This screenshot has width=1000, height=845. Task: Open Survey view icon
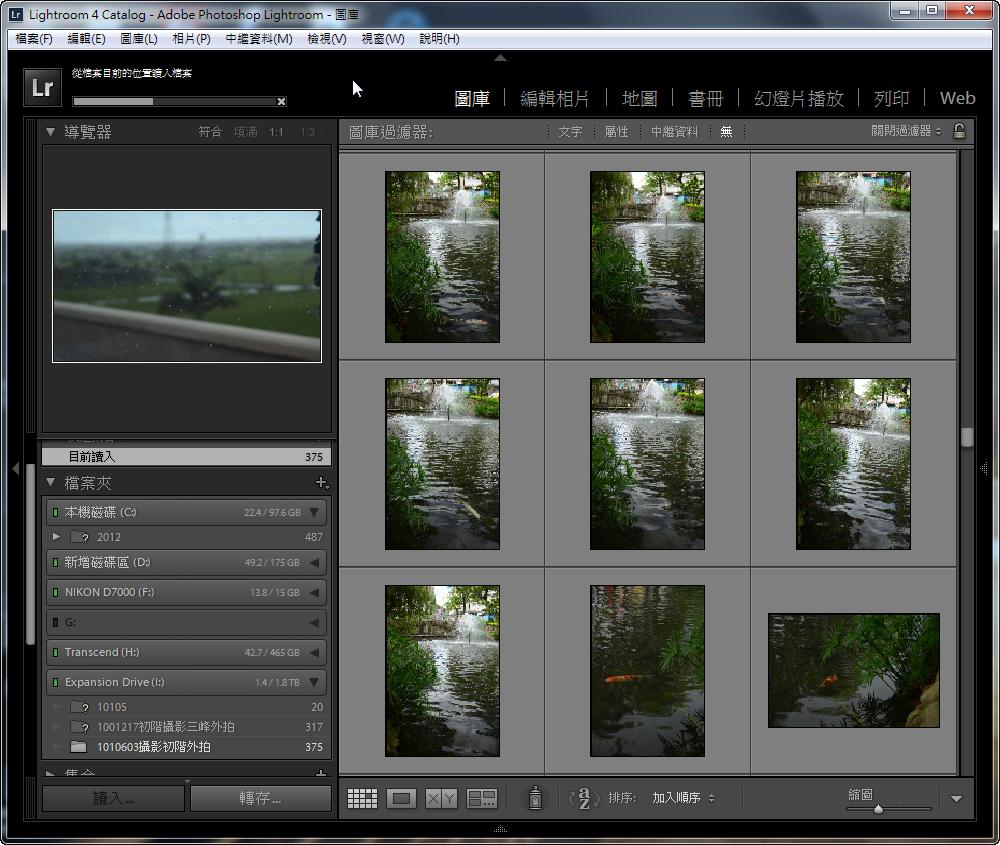click(x=482, y=798)
